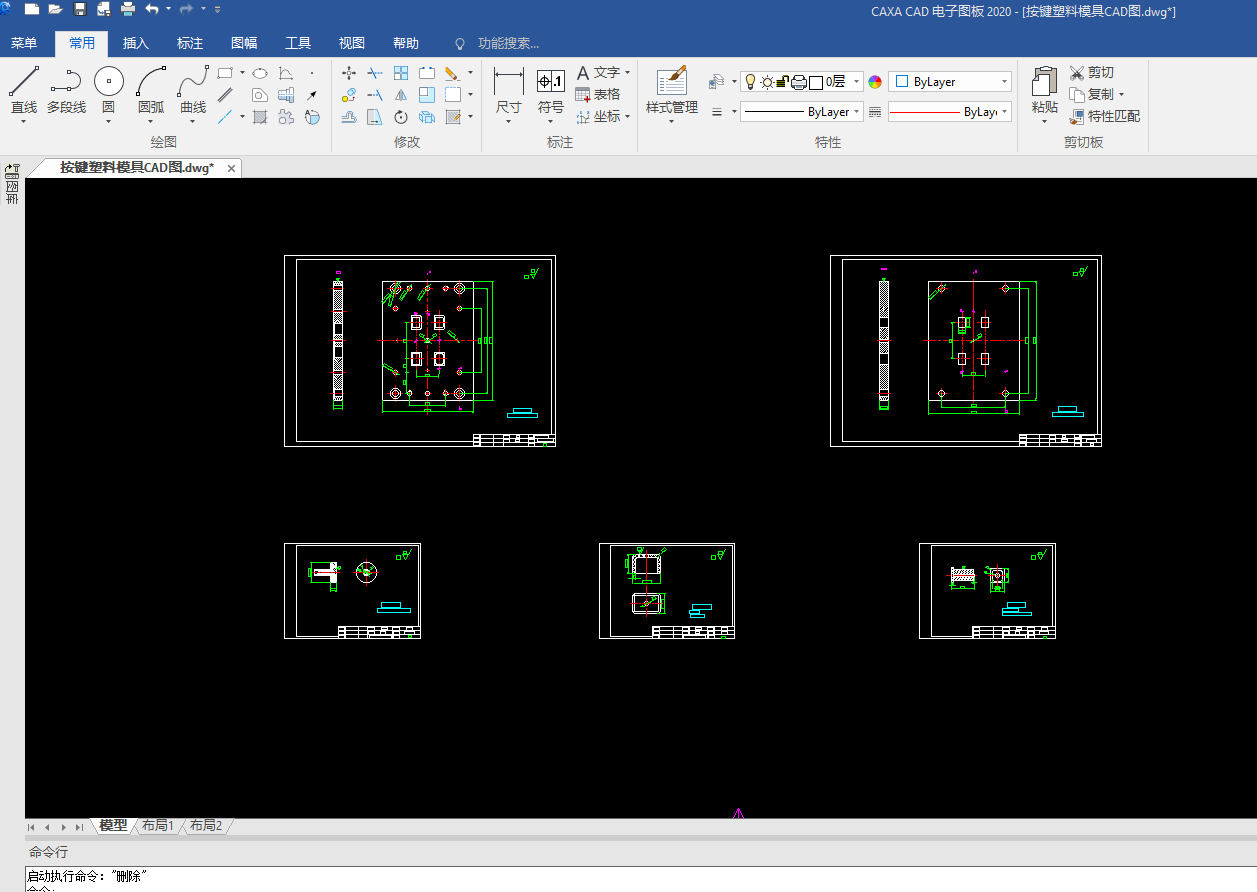Select the 圆弧 arc tool
The width and height of the screenshot is (1257, 892).
(x=151, y=89)
